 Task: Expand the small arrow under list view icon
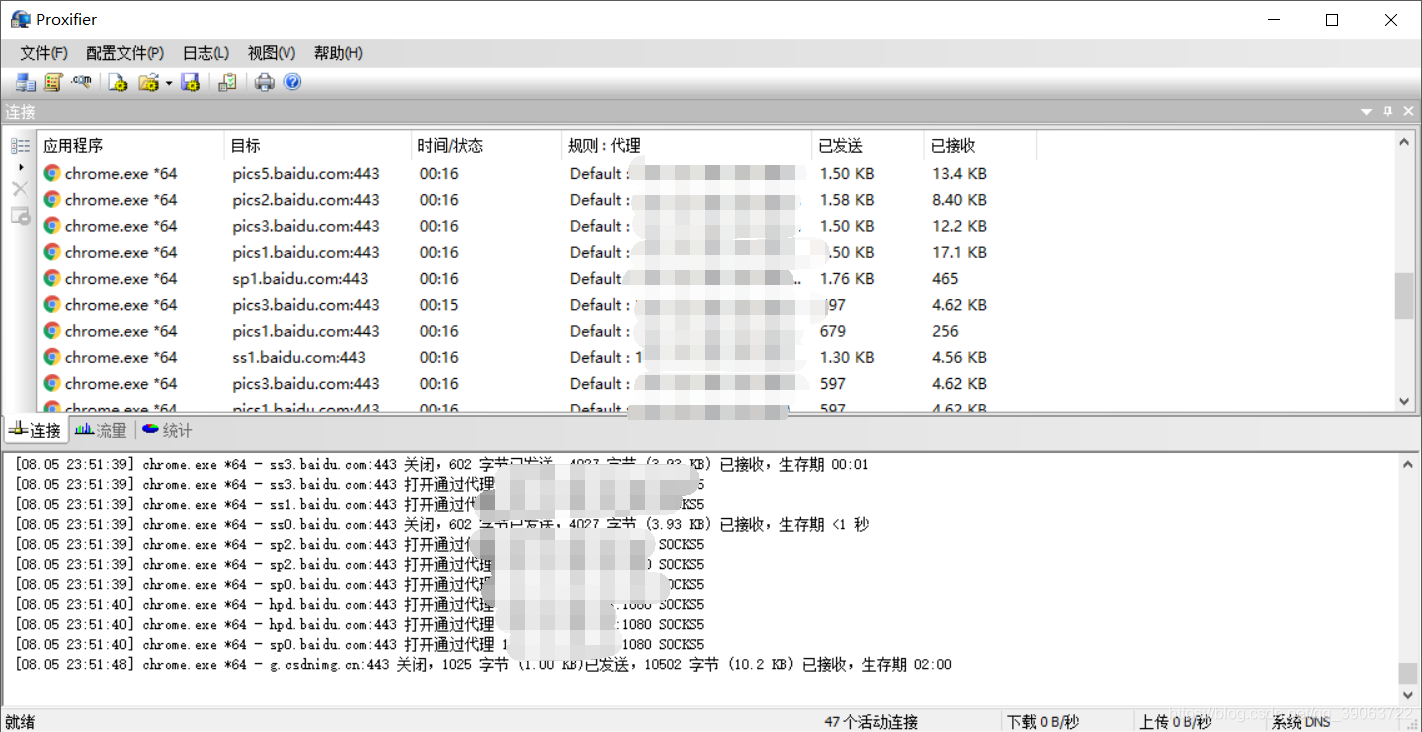[x=21, y=167]
